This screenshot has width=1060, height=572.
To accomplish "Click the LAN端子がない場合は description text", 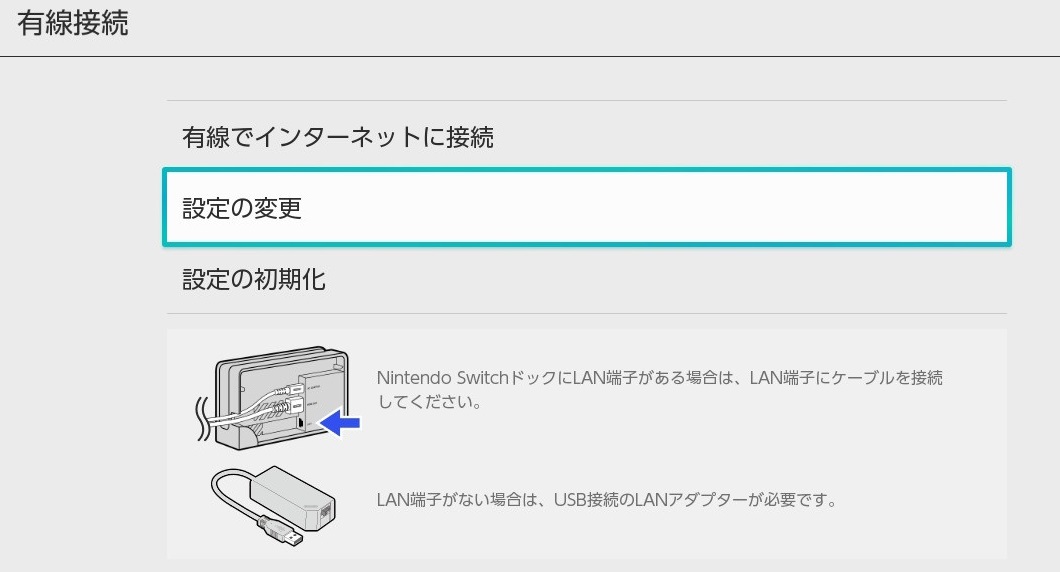I will pos(606,500).
